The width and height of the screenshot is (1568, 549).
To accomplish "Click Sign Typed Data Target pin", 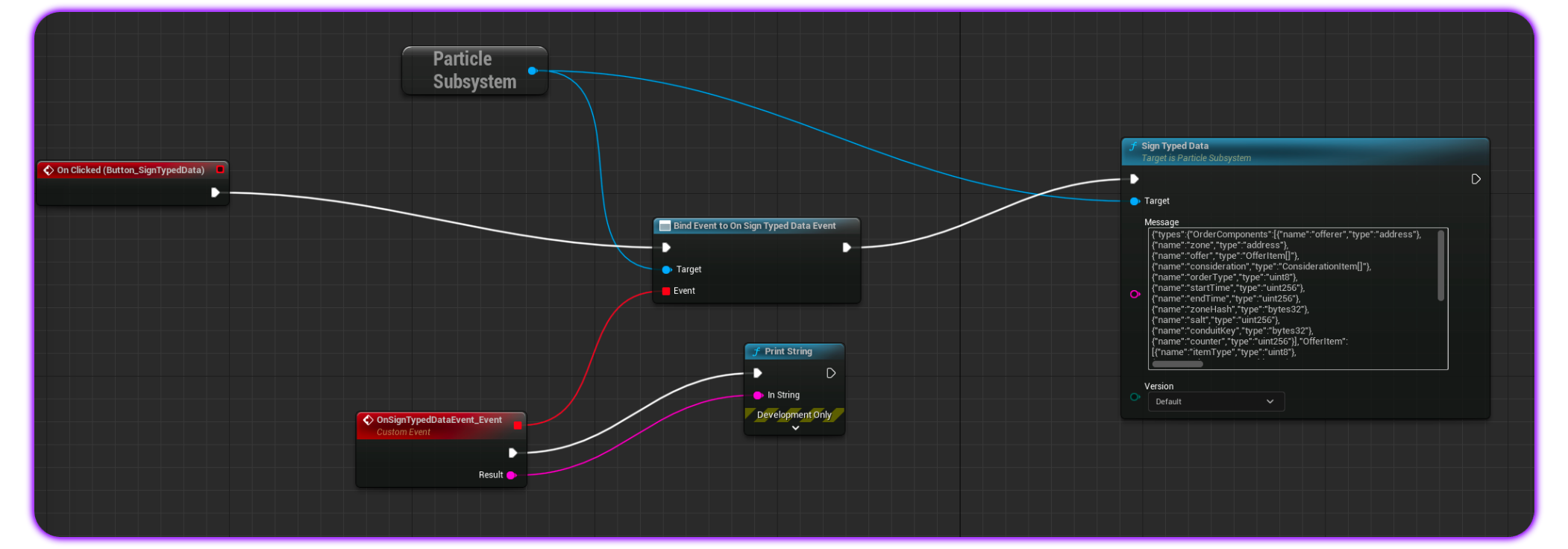I will tap(1135, 201).
